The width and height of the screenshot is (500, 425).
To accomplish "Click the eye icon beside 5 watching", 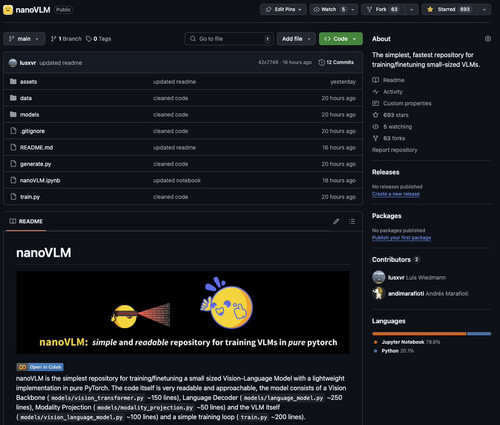I will [x=375, y=127].
